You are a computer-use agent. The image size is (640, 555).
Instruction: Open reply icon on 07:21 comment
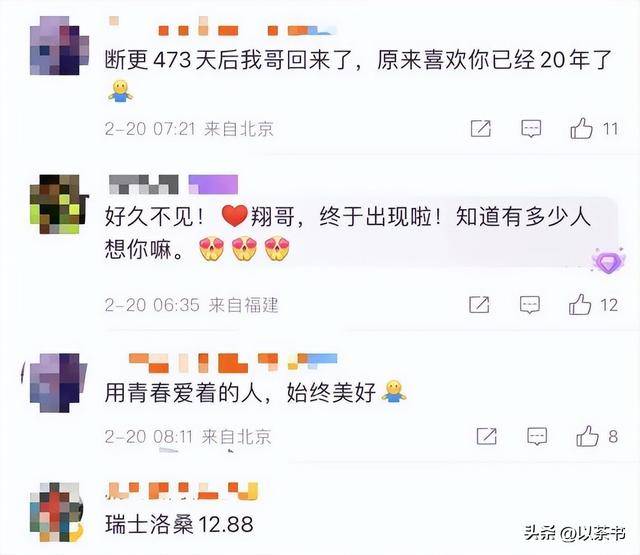click(531, 129)
